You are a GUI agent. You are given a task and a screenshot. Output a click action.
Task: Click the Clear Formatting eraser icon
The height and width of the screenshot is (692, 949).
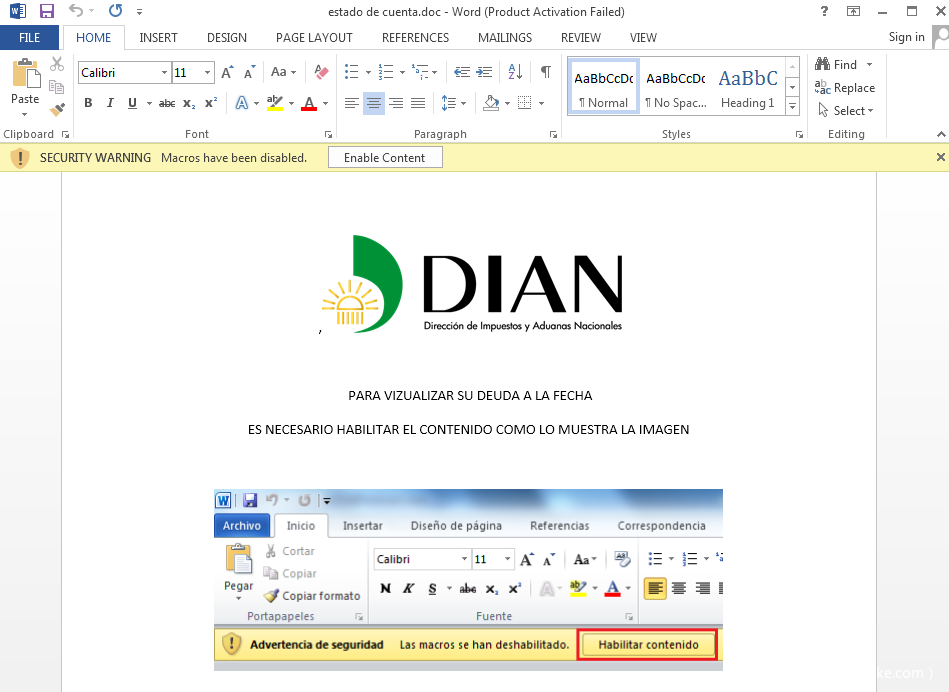pos(321,72)
